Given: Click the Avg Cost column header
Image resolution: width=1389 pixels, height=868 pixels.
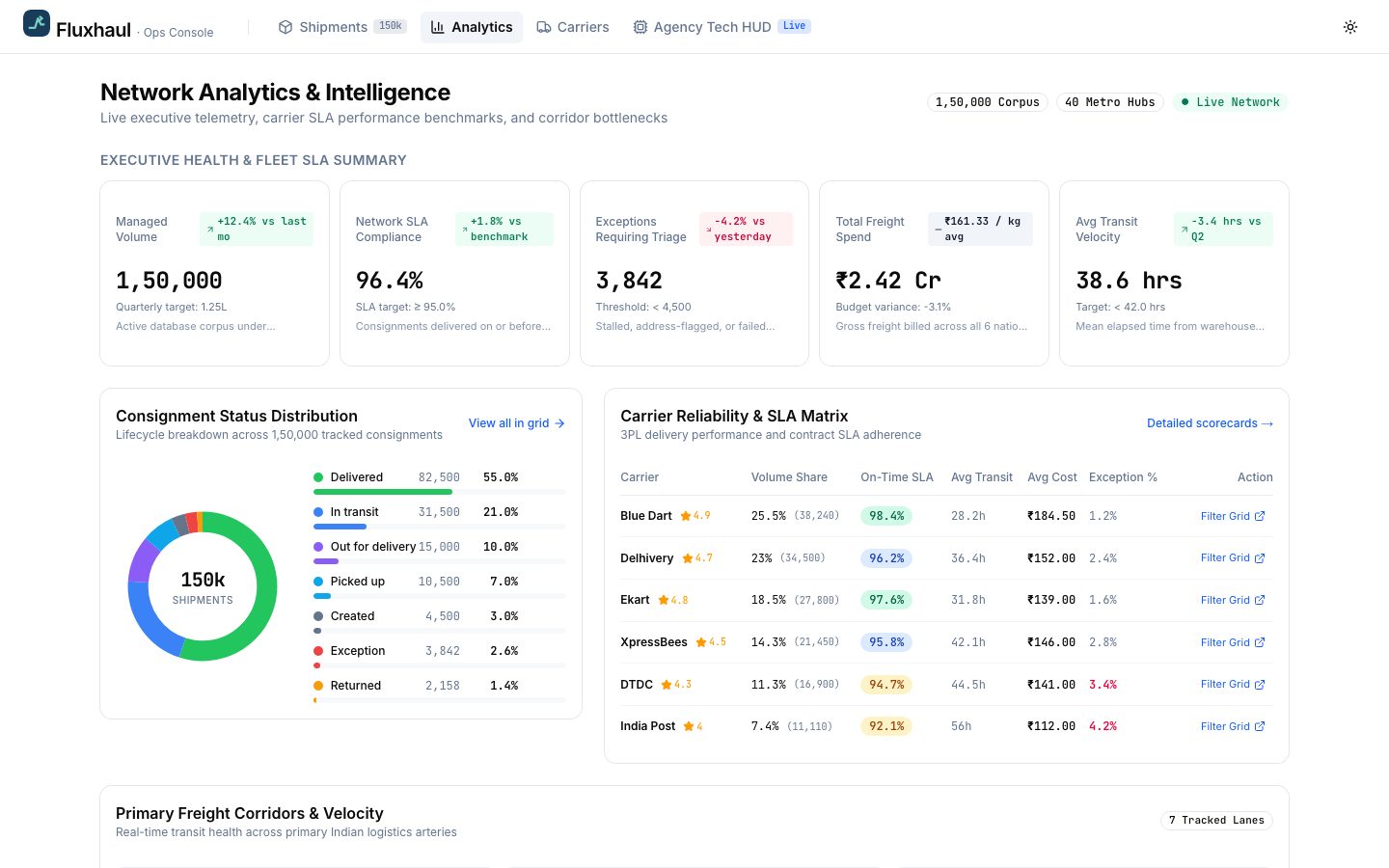Looking at the screenshot, I should pos(1052,477).
